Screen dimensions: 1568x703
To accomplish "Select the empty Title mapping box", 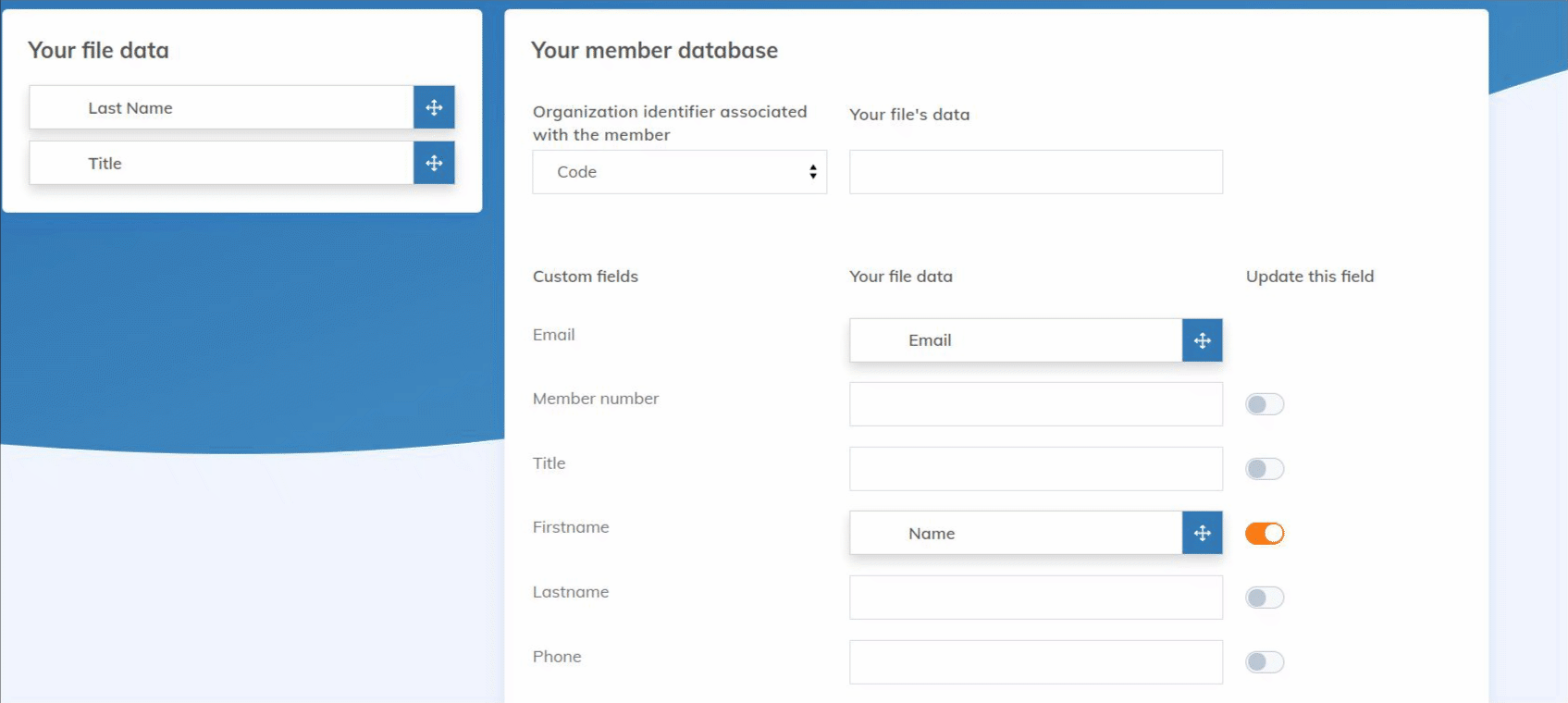I will point(1035,469).
